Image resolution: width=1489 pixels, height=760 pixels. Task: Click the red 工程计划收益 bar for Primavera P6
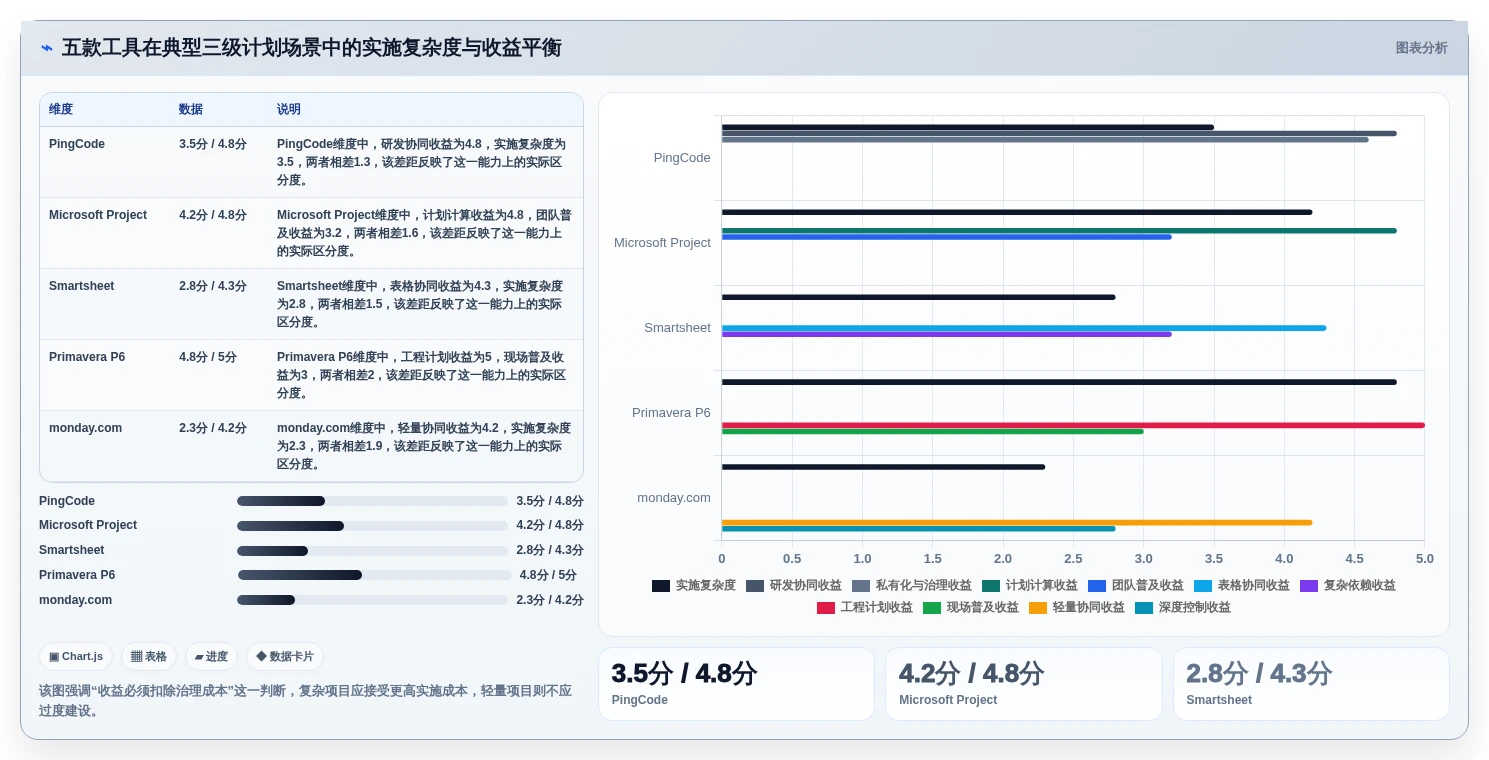(1073, 425)
